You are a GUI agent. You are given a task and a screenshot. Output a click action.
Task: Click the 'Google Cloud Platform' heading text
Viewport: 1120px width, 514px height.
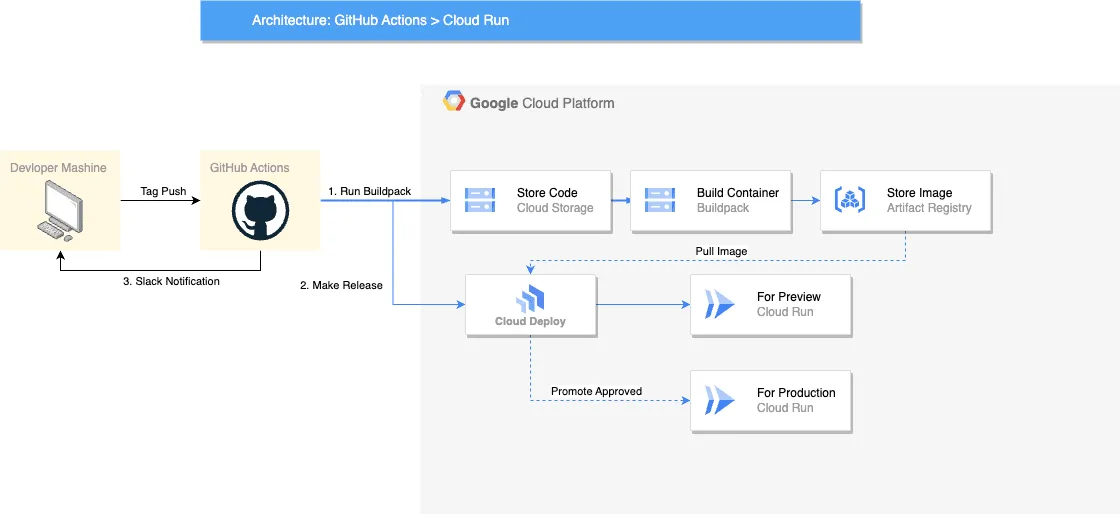[x=542, y=103]
